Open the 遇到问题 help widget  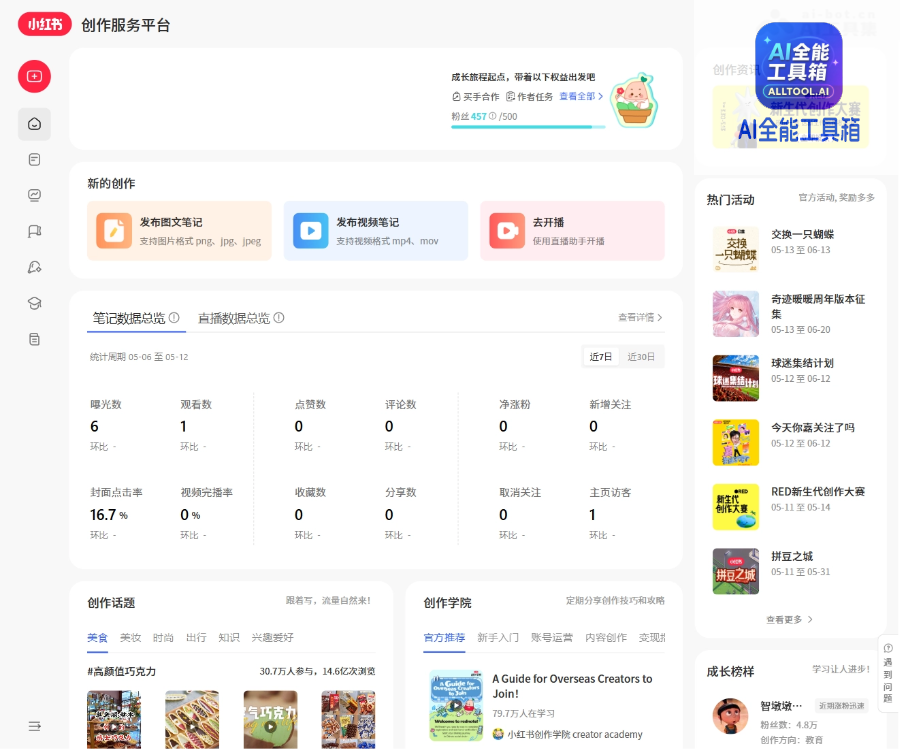coord(888,673)
